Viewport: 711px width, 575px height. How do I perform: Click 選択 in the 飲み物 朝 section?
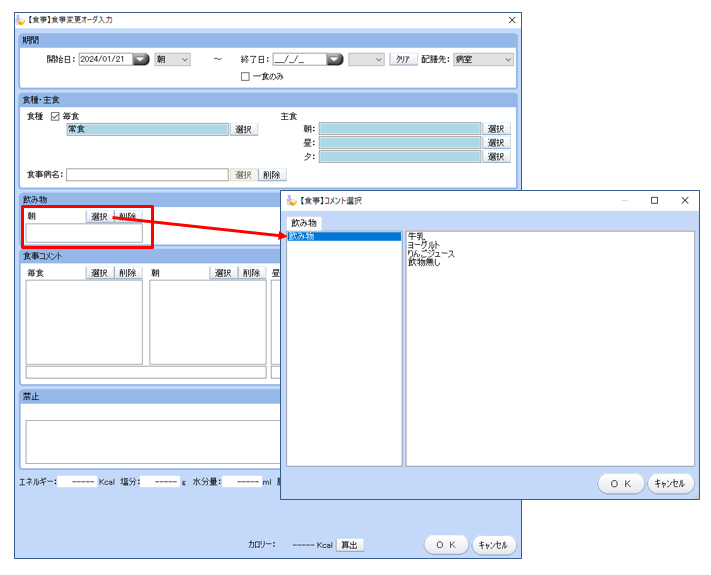click(x=99, y=216)
